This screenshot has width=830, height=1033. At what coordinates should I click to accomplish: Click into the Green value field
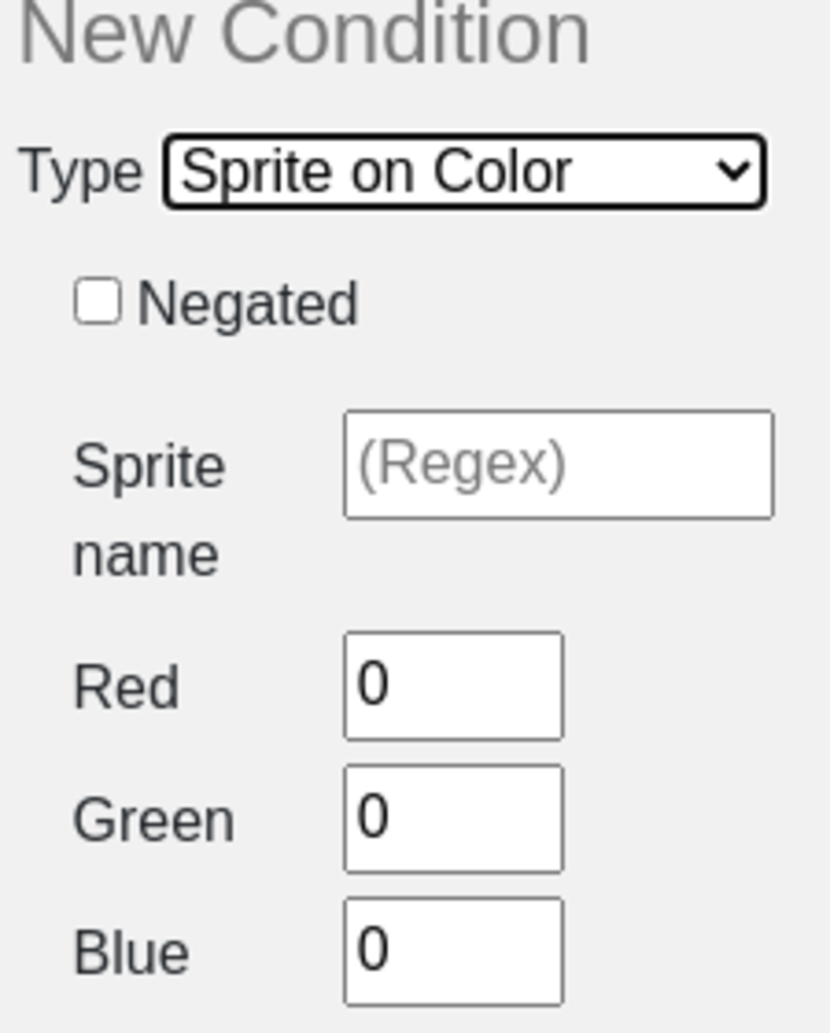pos(453,819)
